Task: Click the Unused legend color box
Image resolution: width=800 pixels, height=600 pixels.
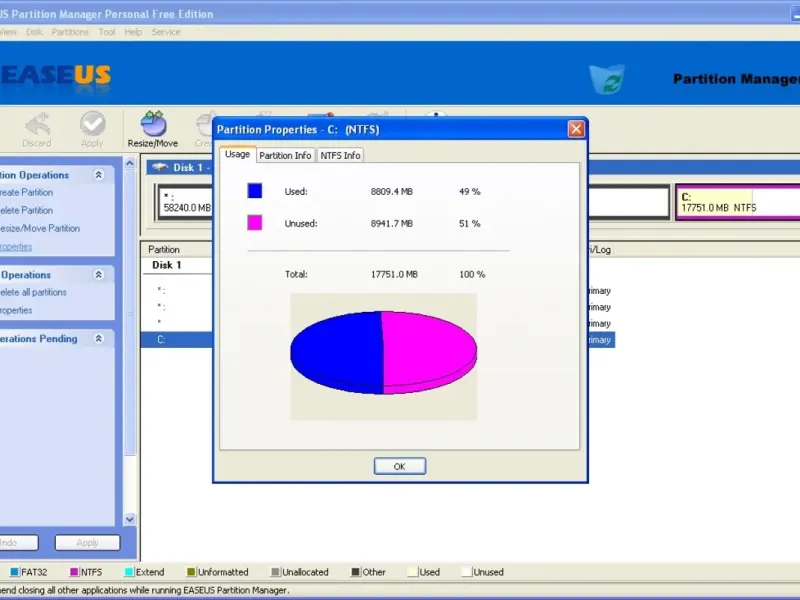Action: click(466, 572)
